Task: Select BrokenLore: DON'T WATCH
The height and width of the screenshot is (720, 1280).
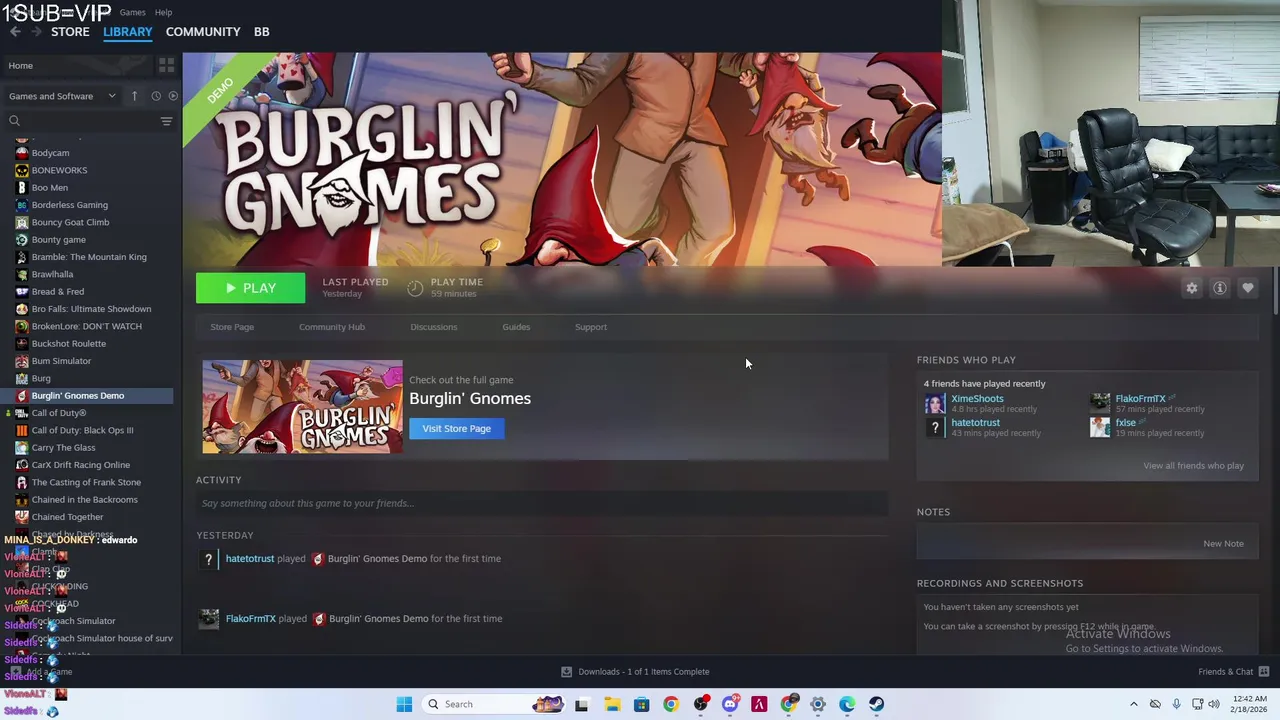Action: point(87,326)
